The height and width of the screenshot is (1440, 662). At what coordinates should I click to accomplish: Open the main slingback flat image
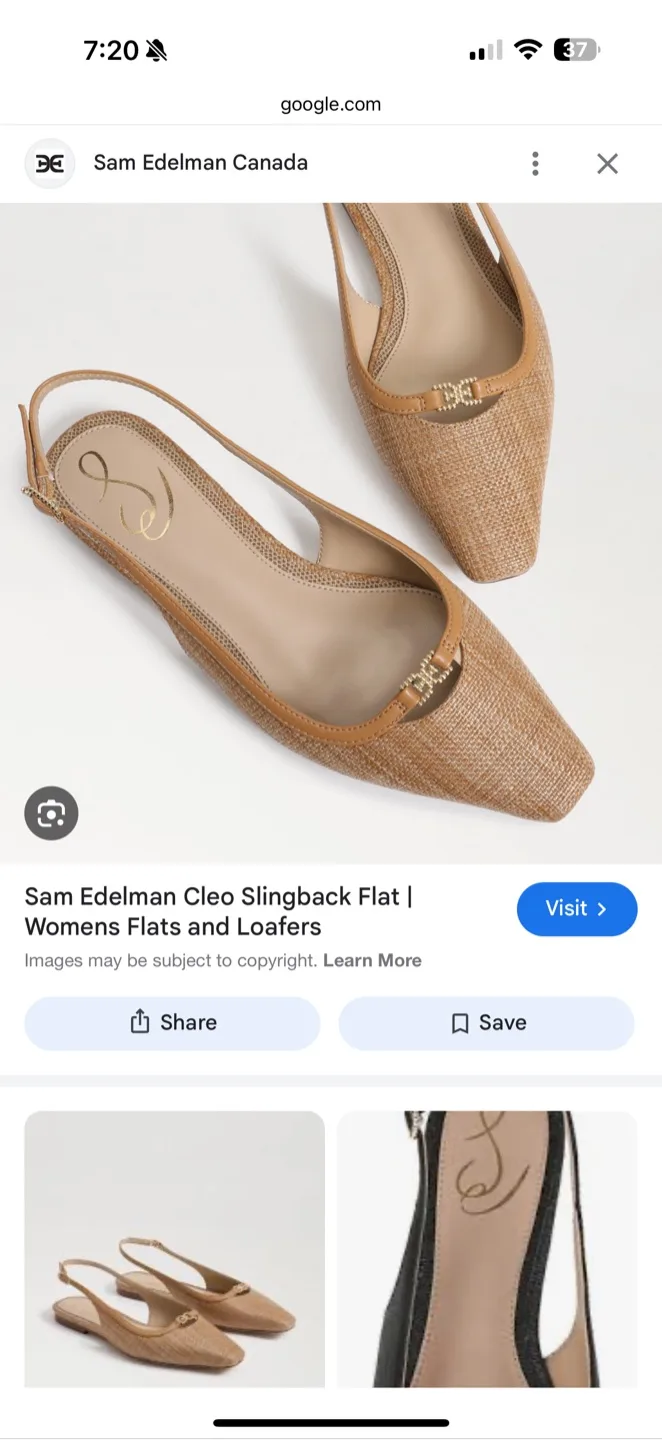pyautogui.click(x=331, y=533)
